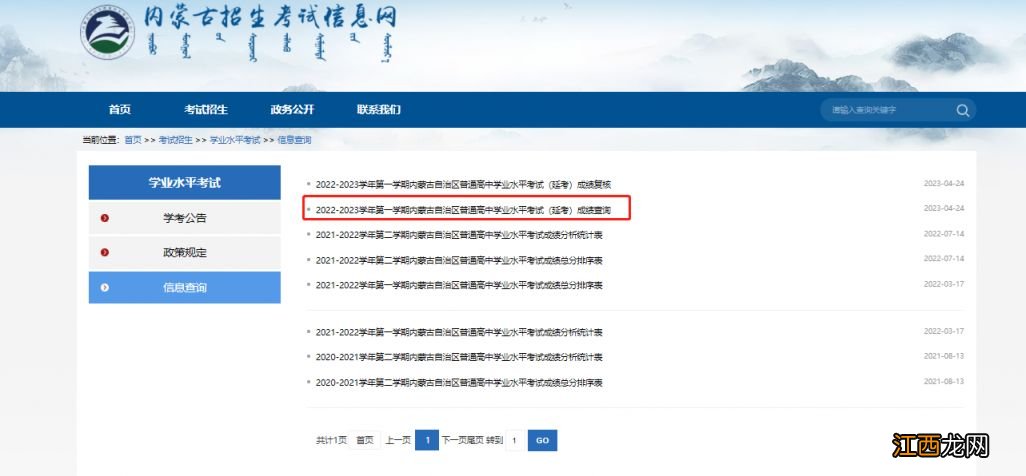The height and width of the screenshot is (476, 1026).
Task: Click the 首页 pagination button
Action: point(364,441)
